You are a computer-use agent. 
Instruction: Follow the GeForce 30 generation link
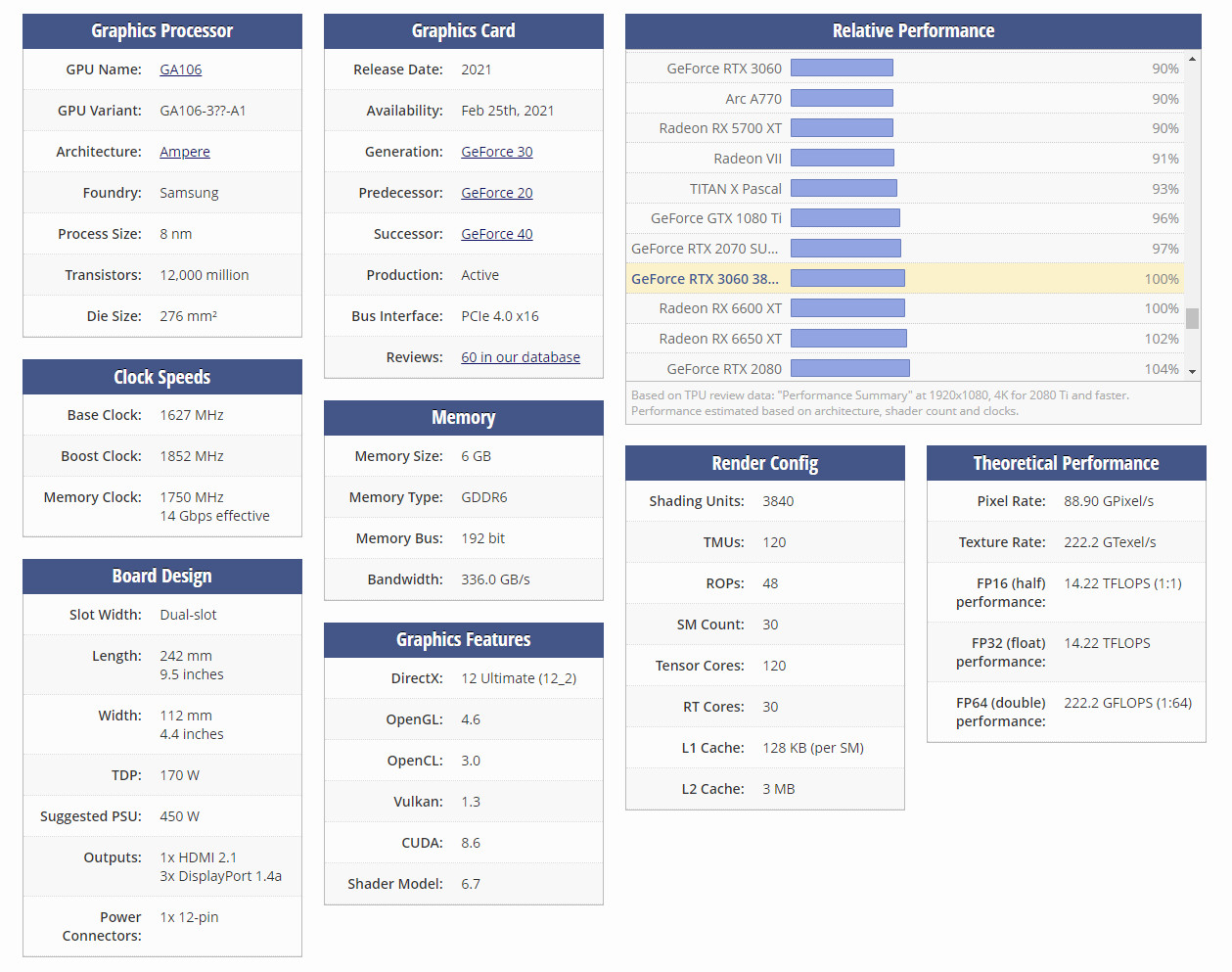point(497,152)
